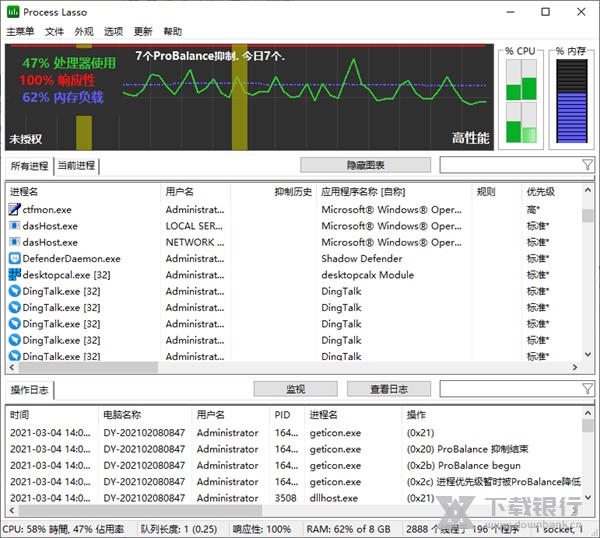Click the % CPU usage meter
The height and width of the screenshot is (538, 600).
click(x=521, y=100)
